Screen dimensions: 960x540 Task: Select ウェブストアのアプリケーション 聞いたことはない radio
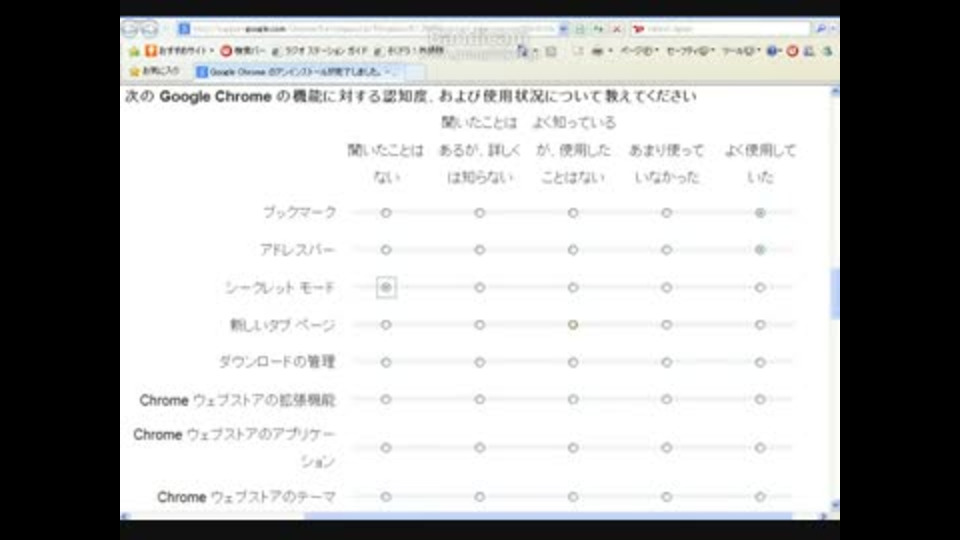386,448
